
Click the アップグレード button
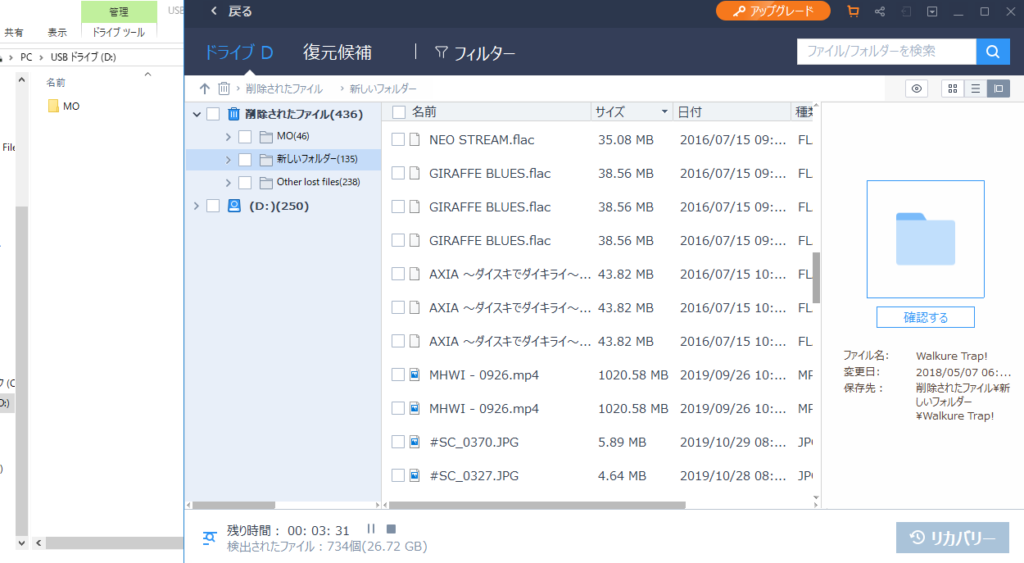pyautogui.click(x=772, y=11)
